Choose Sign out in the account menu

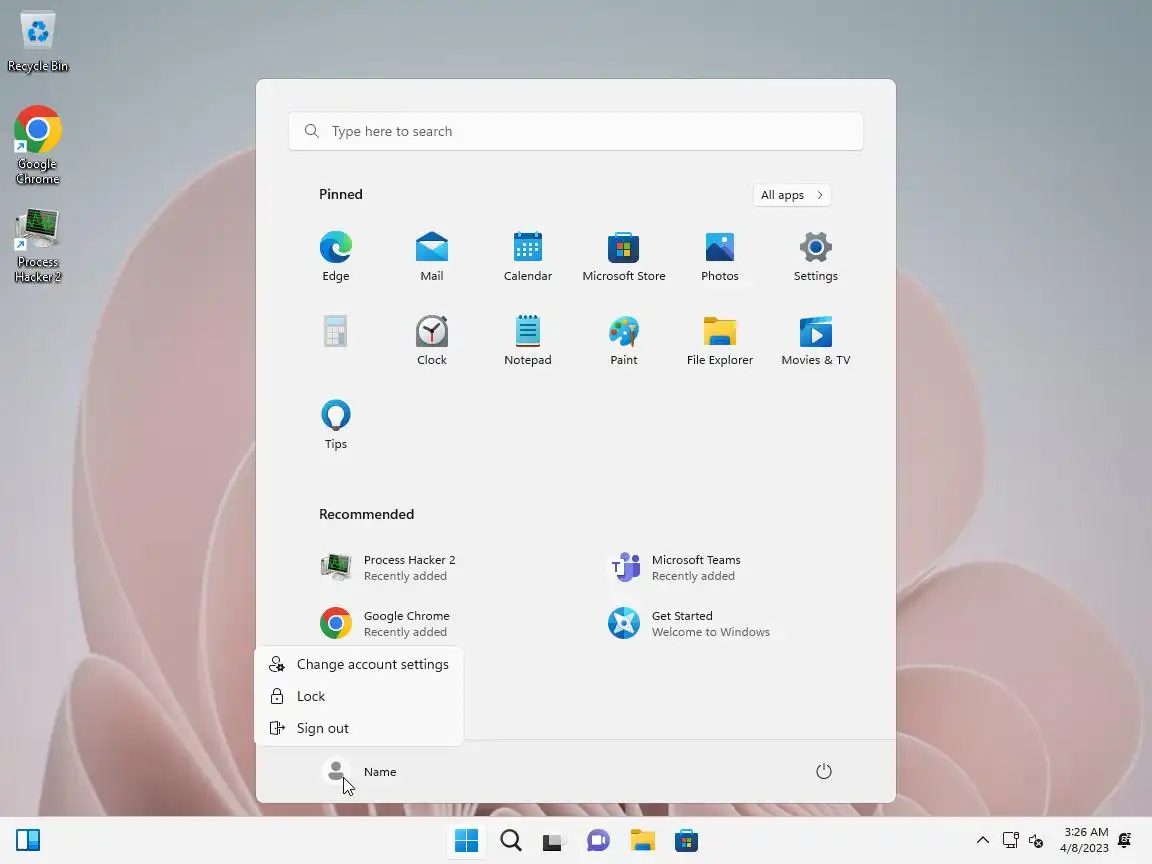(359, 728)
